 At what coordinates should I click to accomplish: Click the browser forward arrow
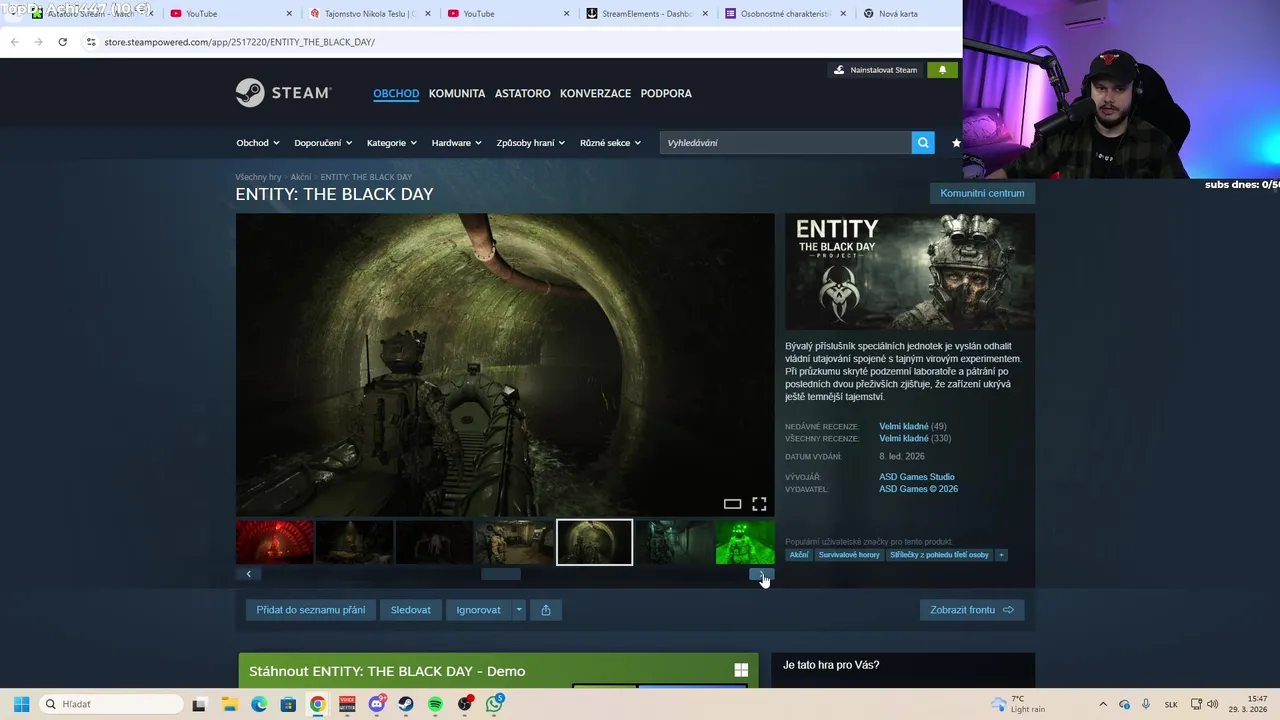click(38, 42)
